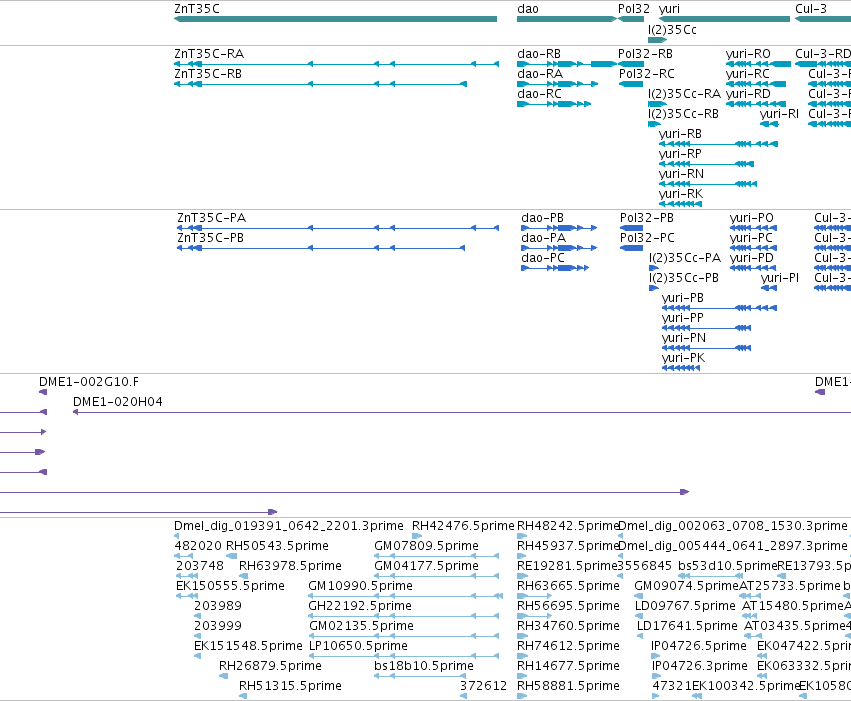Screen dimensions: 851x701
Task: Pick EST RE19281.5prime
Action: (x=522, y=576)
